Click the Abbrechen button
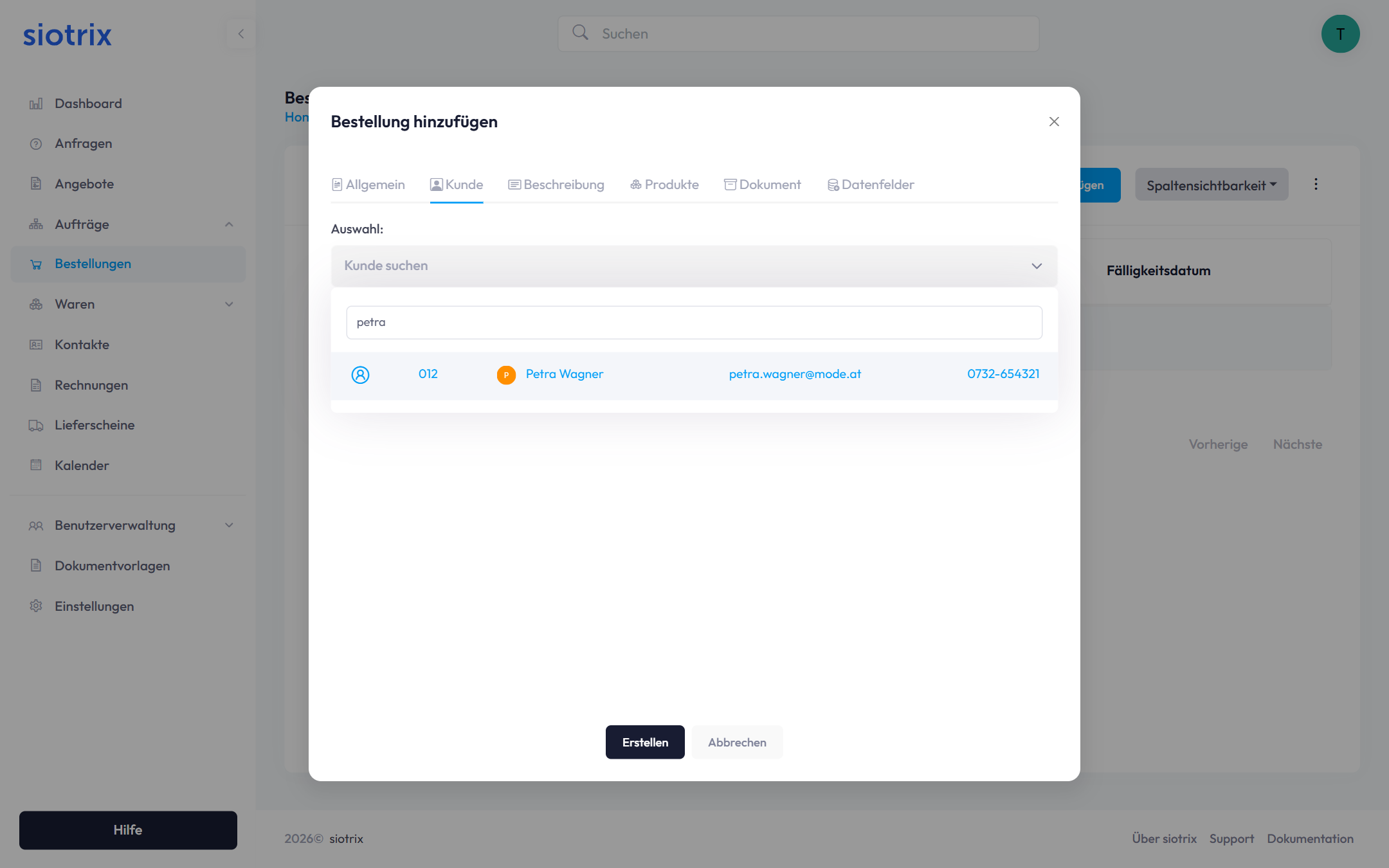The width and height of the screenshot is (1389, 868). [737, 742]
